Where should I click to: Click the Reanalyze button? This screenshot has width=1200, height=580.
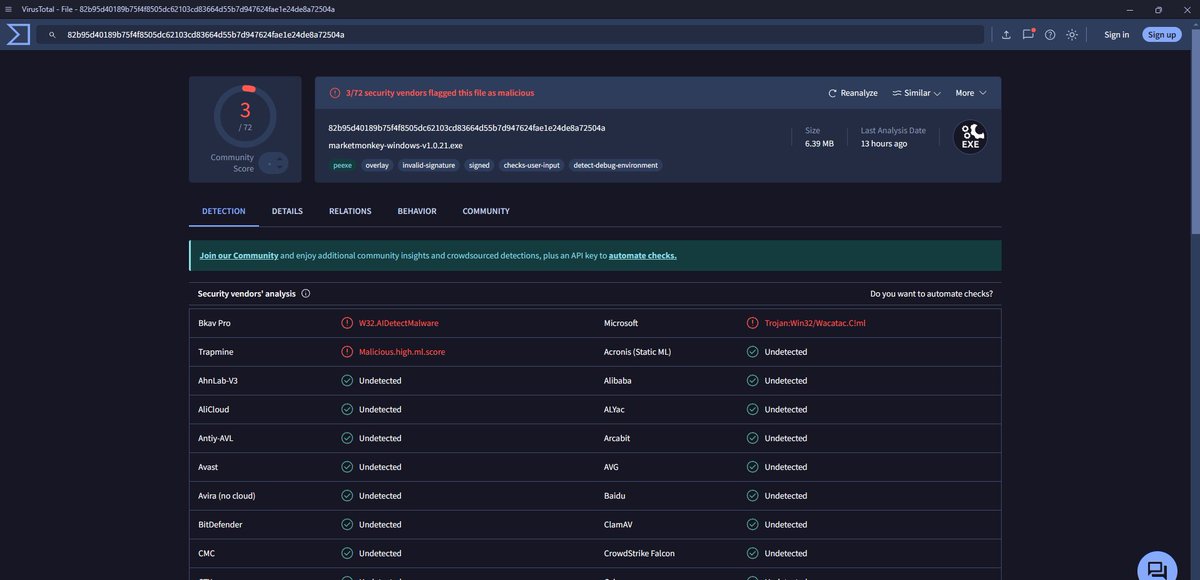852,93
